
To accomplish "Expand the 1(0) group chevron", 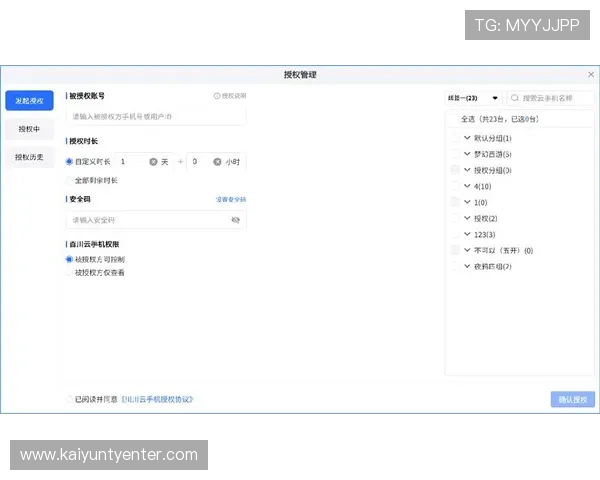I will (x=467, y=202).
